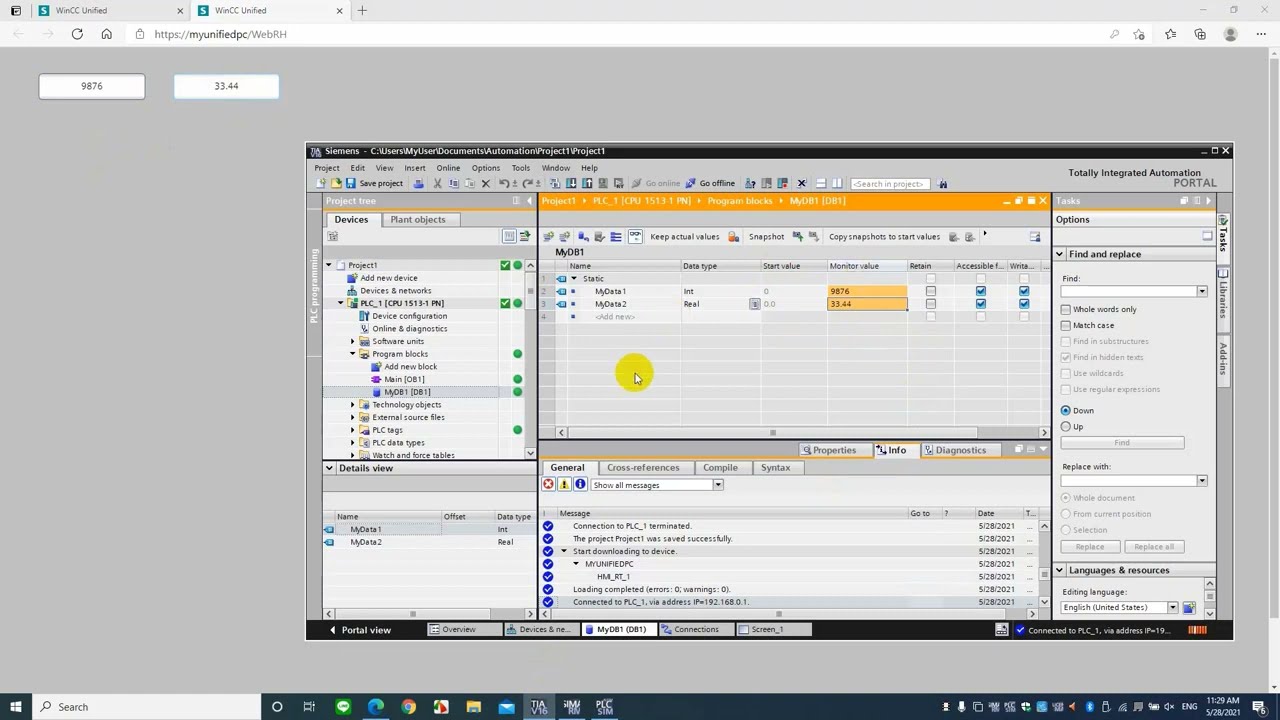Image resolution: width=1280 pixels, height=720 pixels.
Task: Switch to Plant objects tab
Action: (x=418, y=220)
